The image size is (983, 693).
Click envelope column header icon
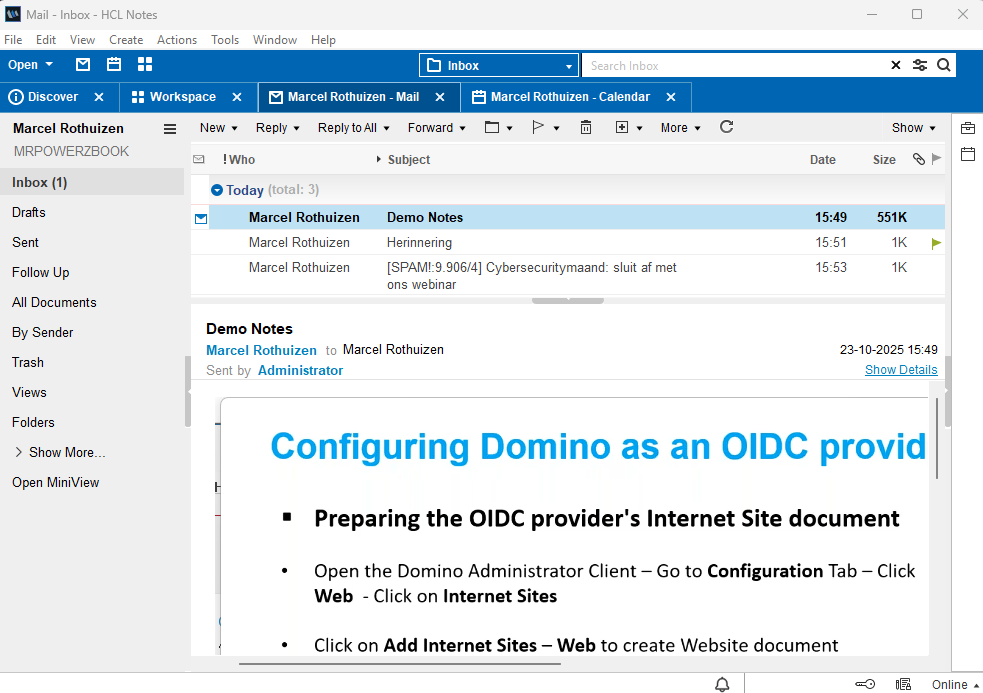(x=199, y=159)
